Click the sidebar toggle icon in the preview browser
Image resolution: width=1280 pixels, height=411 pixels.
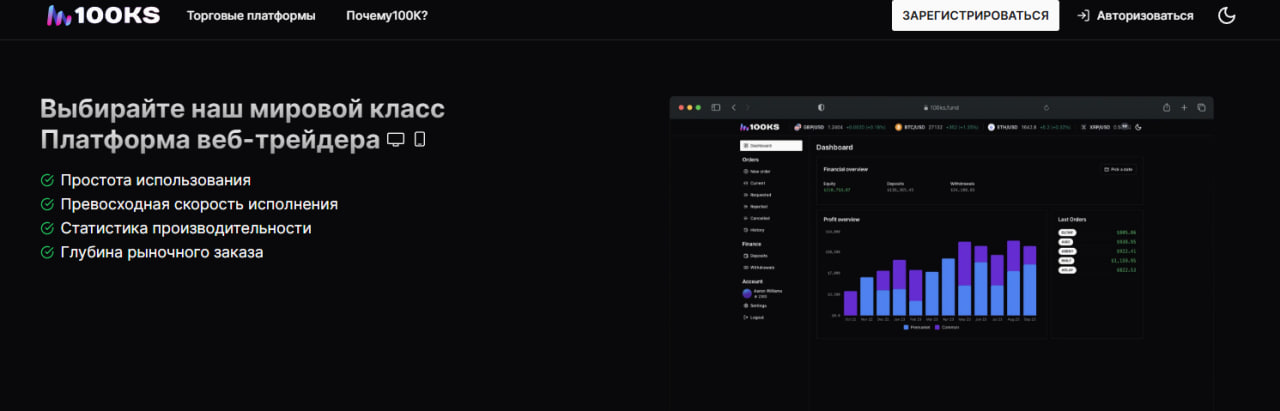pos(715,107)
